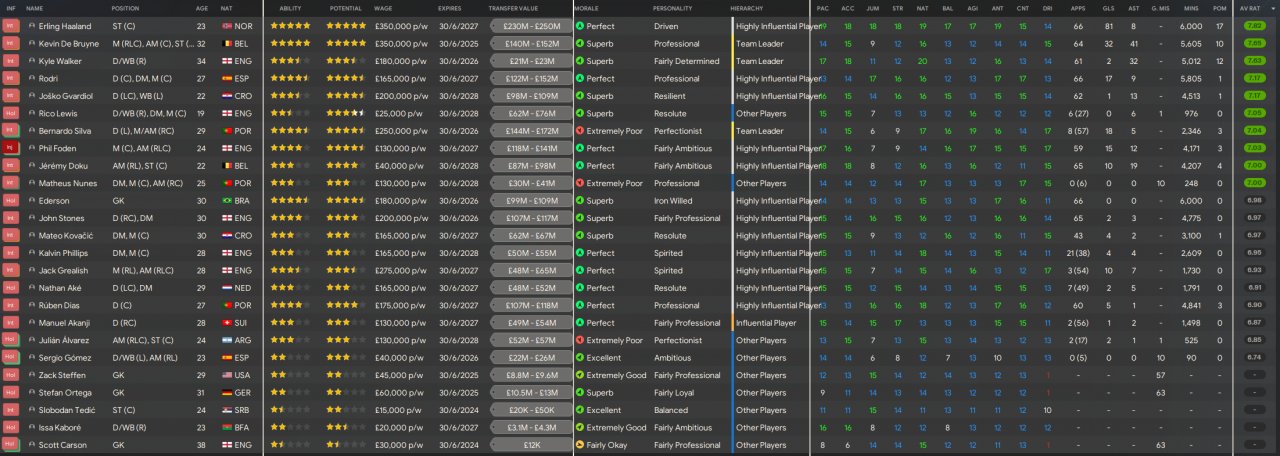The width and height of the screenshot is (1280, 456).
Task: Sort by the MINS column header
Action: pos(1190,8)
